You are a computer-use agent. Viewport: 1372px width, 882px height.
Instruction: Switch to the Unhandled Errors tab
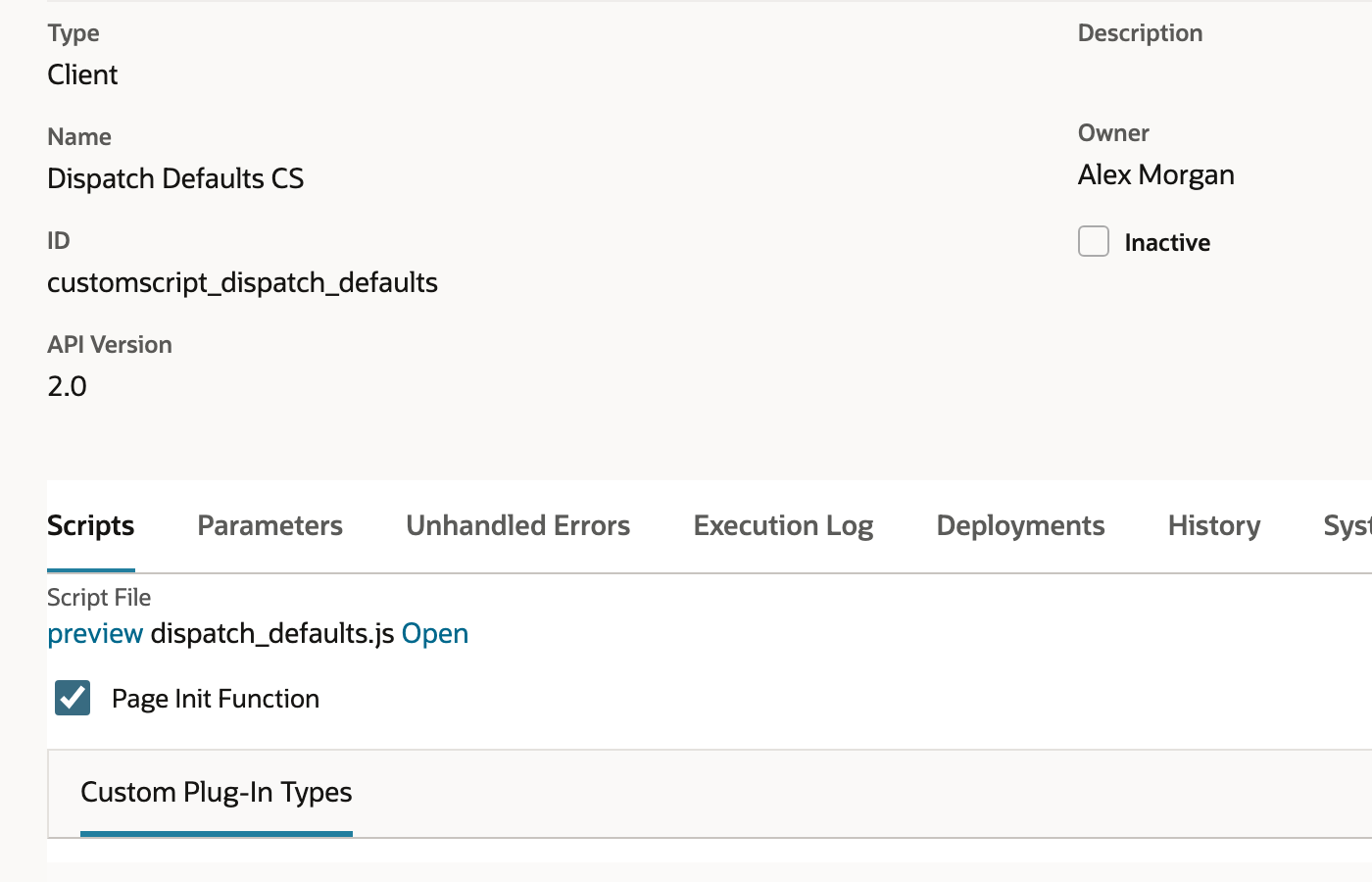(x=518, y=525)
